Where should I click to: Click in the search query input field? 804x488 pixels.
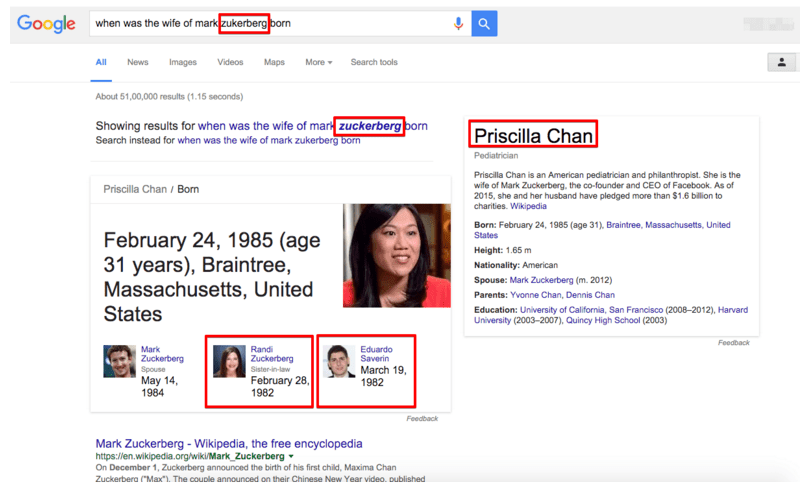(270, 24)
